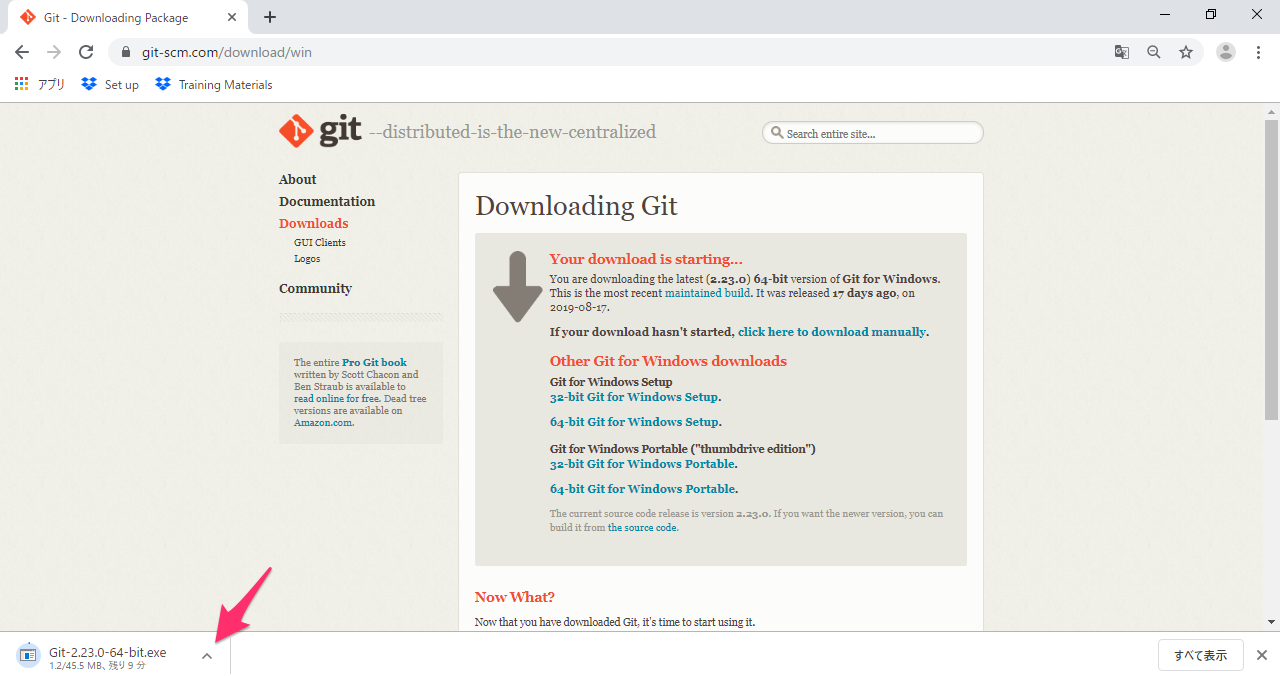The width and height of the screenshot is (1280, 676).
Task: Download 32-bit Git for Windows Setup
Action: [634, 397]
